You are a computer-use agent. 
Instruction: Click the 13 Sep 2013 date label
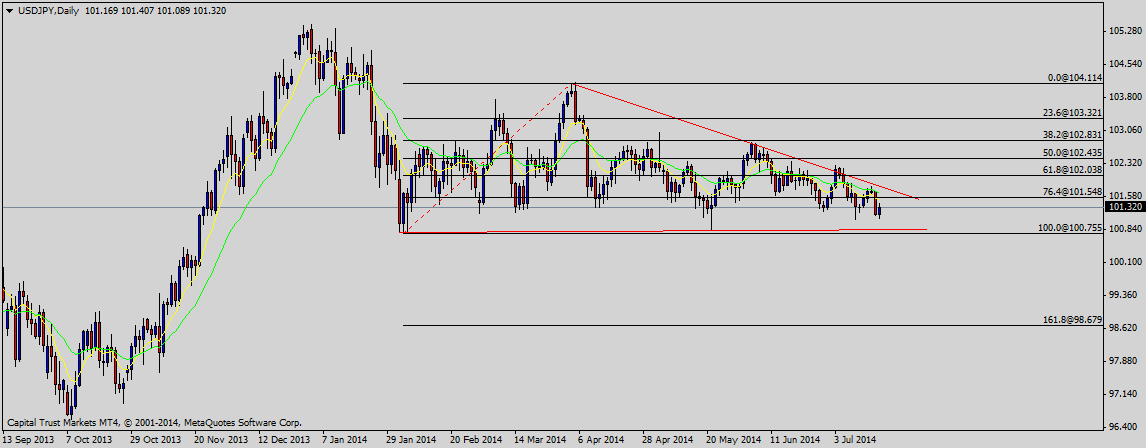tap(29, 439)
